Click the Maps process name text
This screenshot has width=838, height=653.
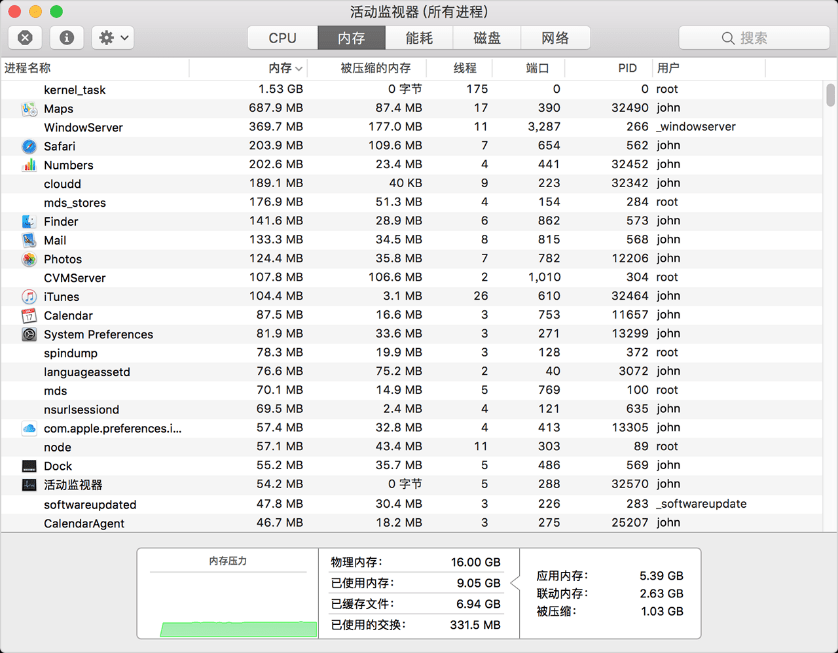[x=59, y=109]
